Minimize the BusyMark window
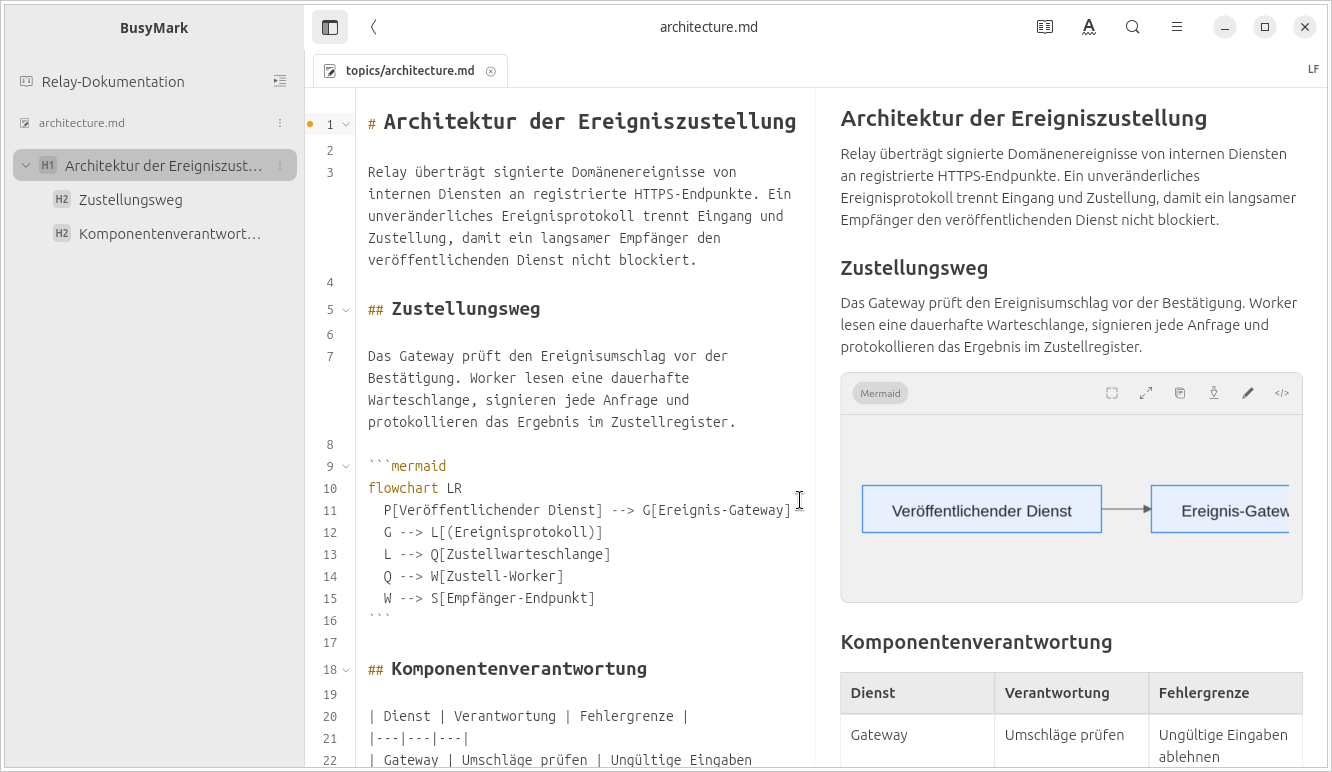The height and width of the screenshot is (772, 1332). [x=1225, y=27]
